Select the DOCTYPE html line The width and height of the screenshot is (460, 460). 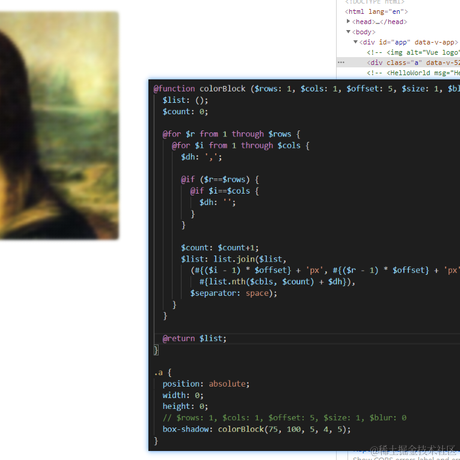[x=374, y=2]
